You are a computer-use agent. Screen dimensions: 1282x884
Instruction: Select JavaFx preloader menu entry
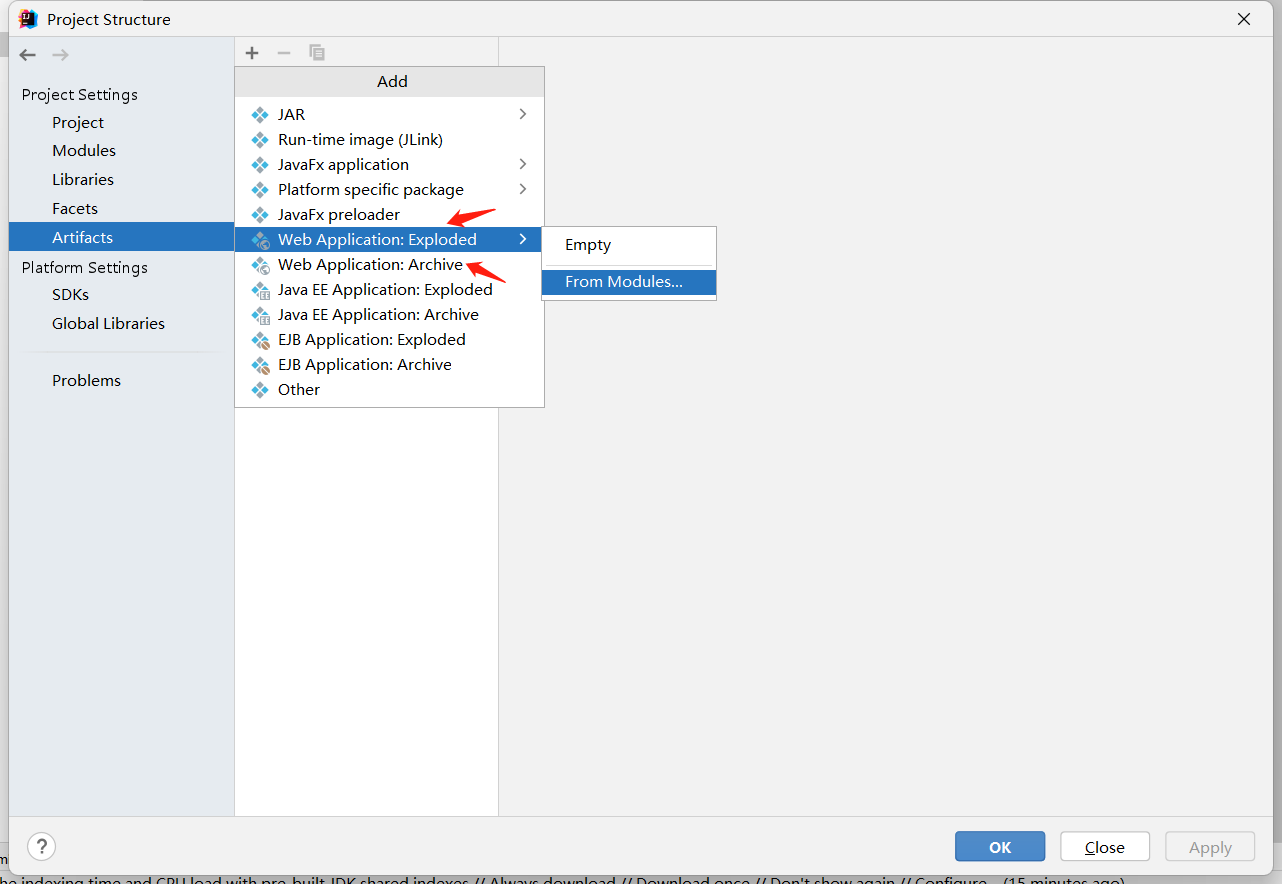tap(390, 215)
